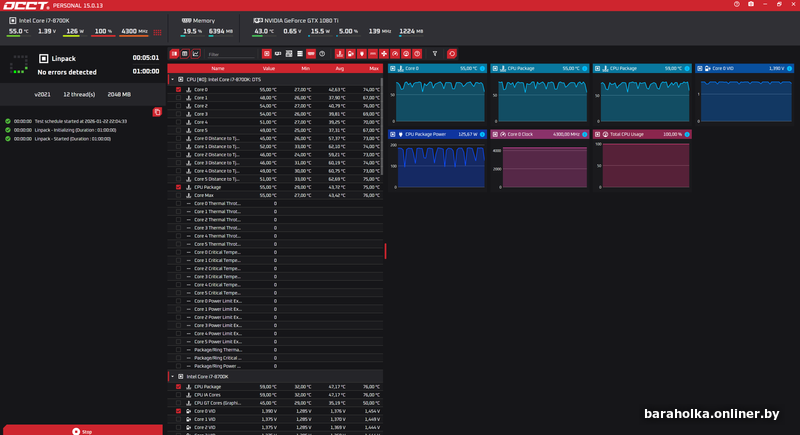Stop the running Linpack test
This screenshot has width=800, height=435.
pos(82,431)
